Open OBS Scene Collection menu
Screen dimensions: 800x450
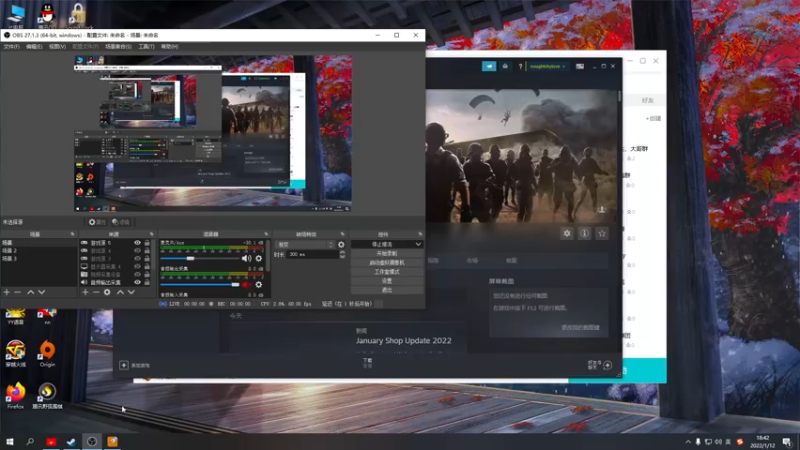(118, 46)
